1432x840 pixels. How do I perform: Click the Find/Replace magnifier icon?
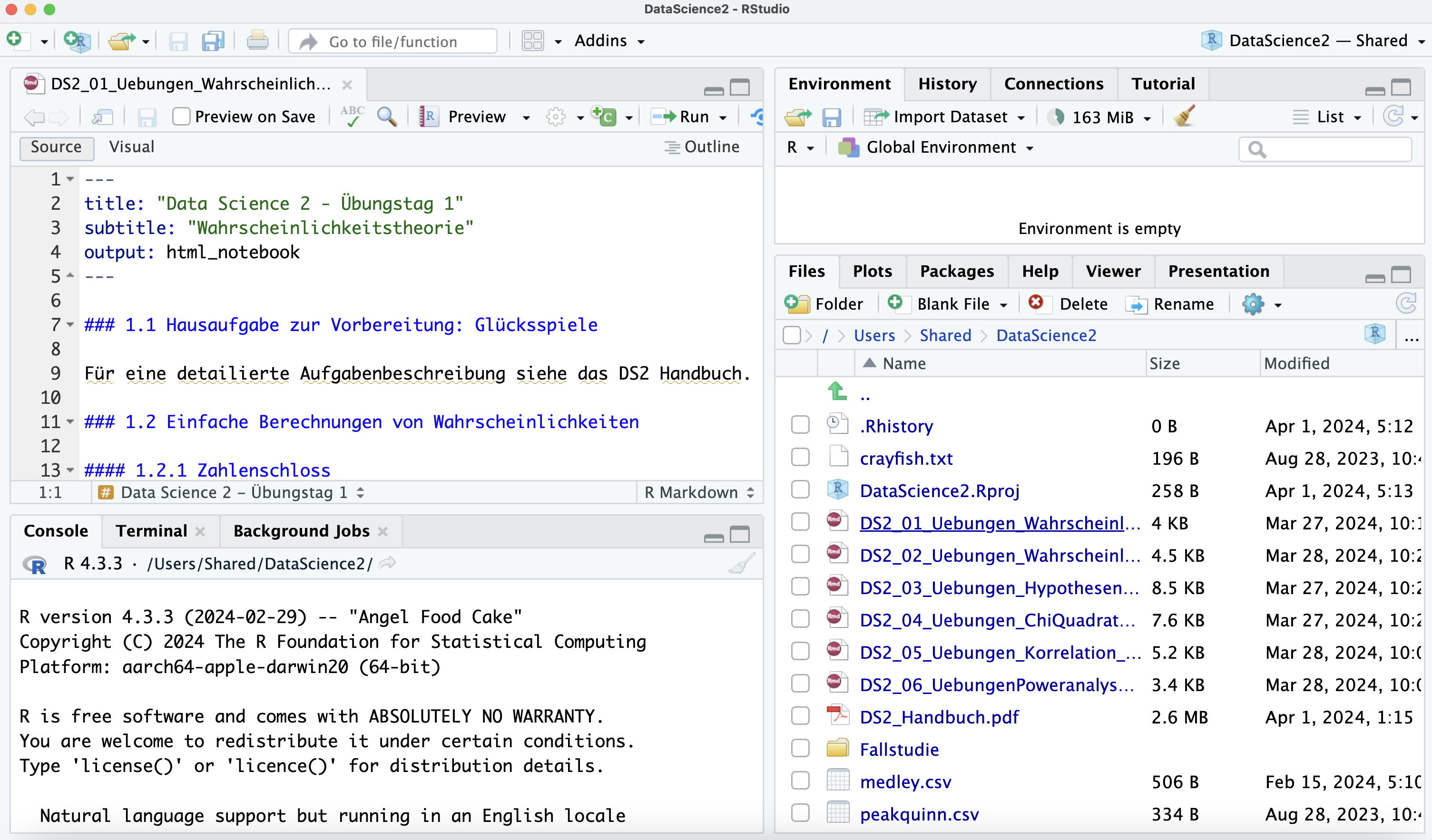387,117
